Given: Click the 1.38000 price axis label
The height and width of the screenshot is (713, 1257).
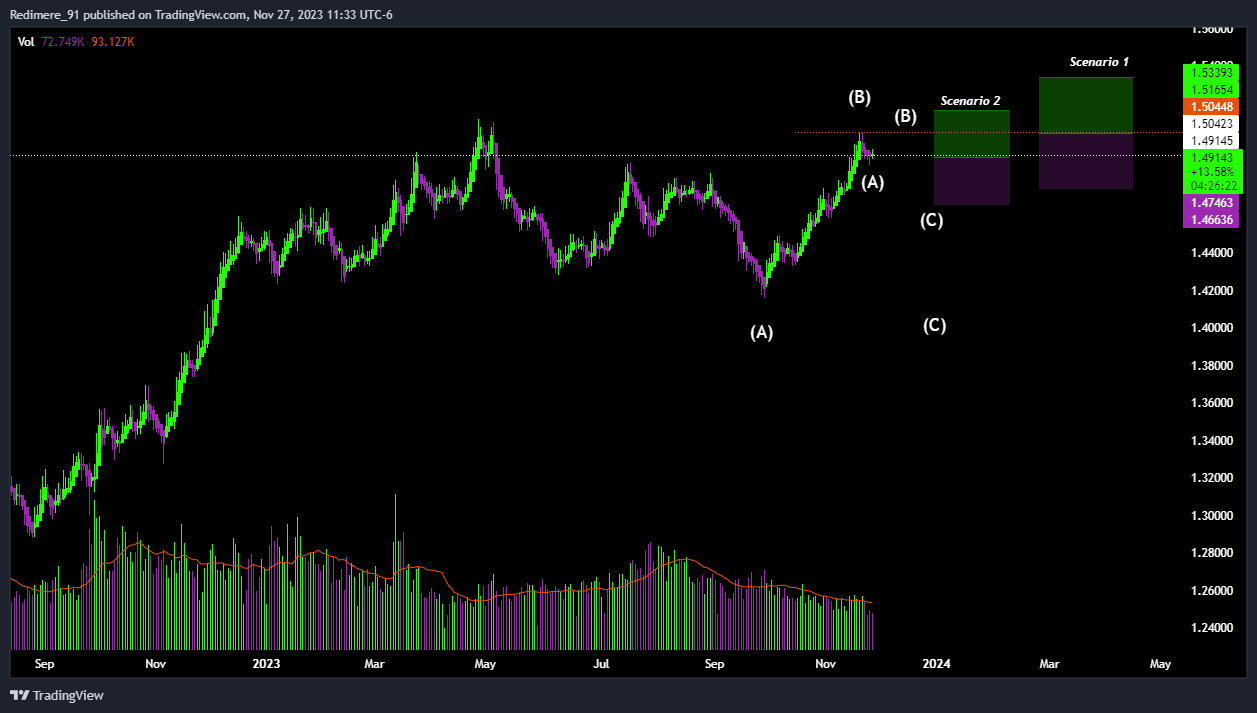Looking at the screenshot, I should point(1211,366).
